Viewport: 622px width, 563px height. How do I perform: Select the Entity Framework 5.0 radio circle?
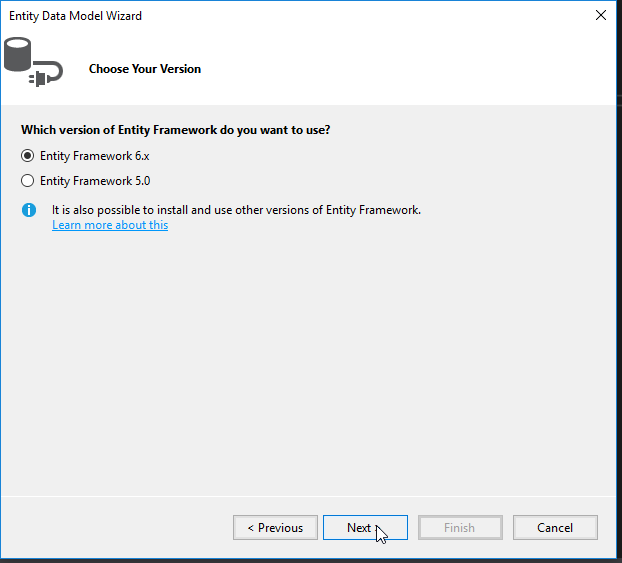[x=27, y=181]
